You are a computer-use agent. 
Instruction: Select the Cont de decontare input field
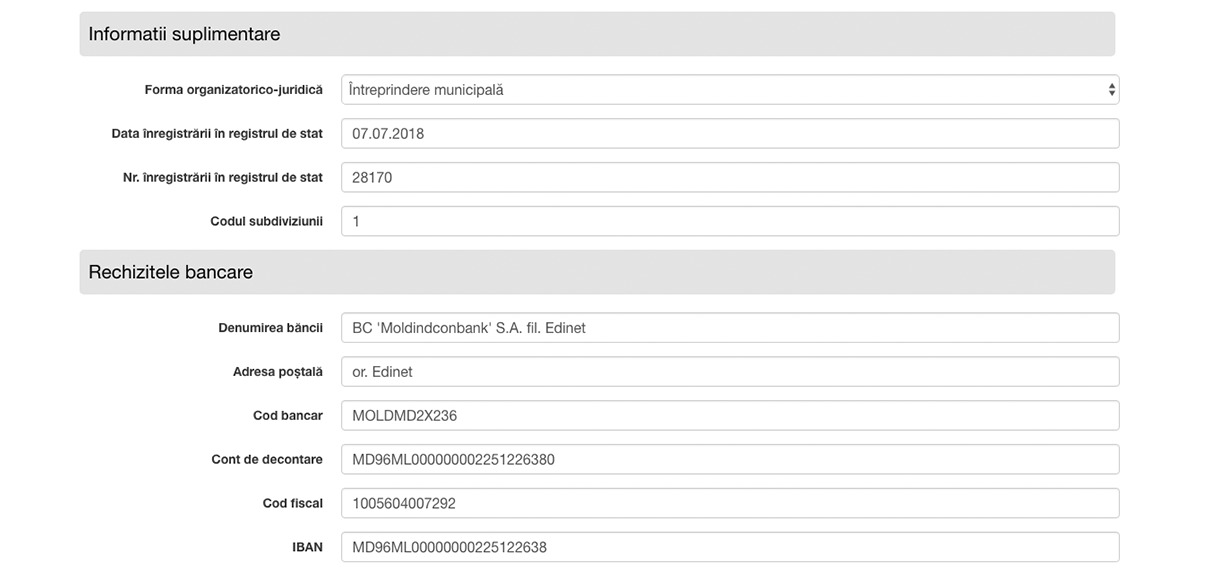point(730,460)
